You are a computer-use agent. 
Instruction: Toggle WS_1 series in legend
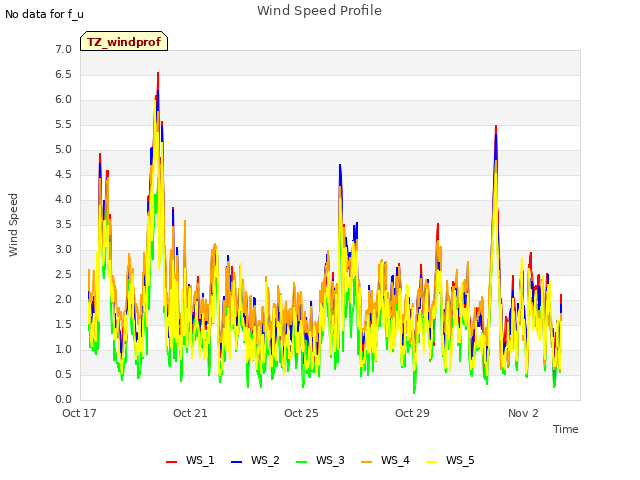tap(190, 460)
